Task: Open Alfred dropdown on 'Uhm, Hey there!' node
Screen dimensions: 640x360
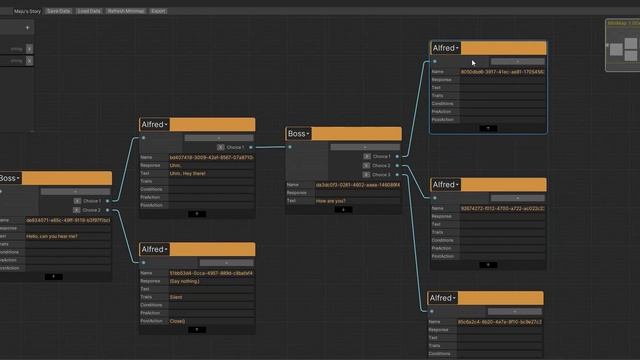Action: [154, 124]
